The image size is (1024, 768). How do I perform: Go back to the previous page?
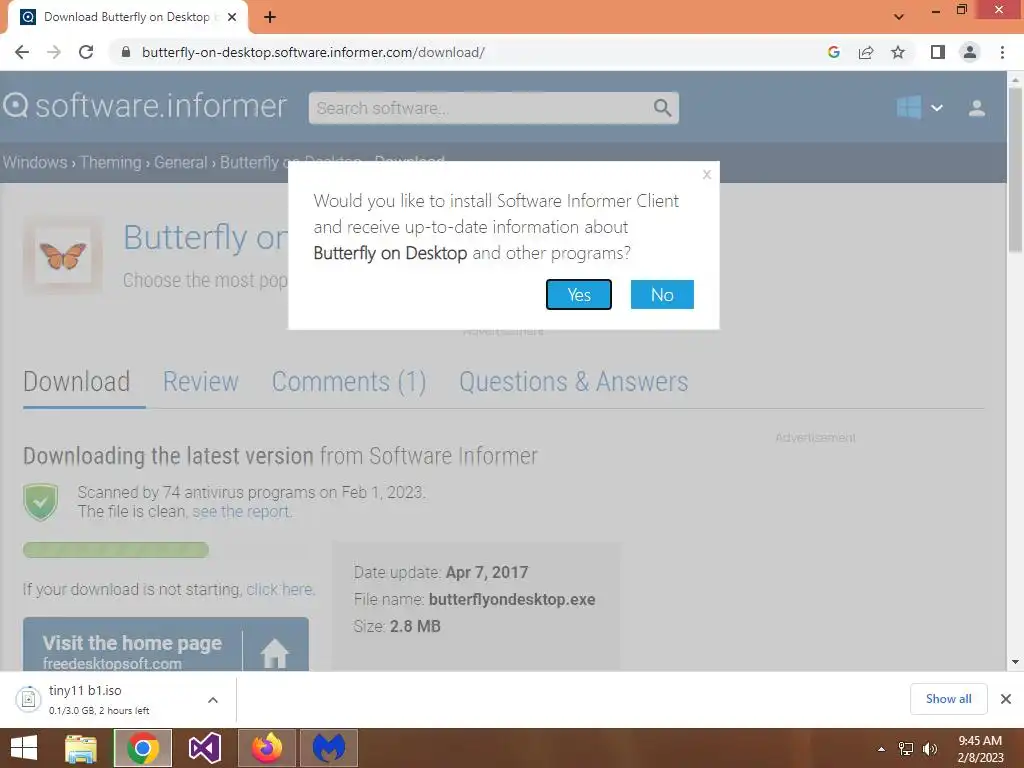[22, 52]
